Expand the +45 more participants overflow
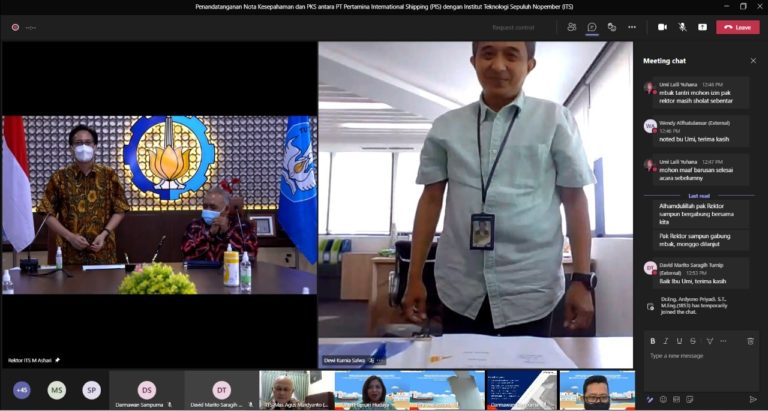The height and width of the screenshot is (411, 768). 21,390
